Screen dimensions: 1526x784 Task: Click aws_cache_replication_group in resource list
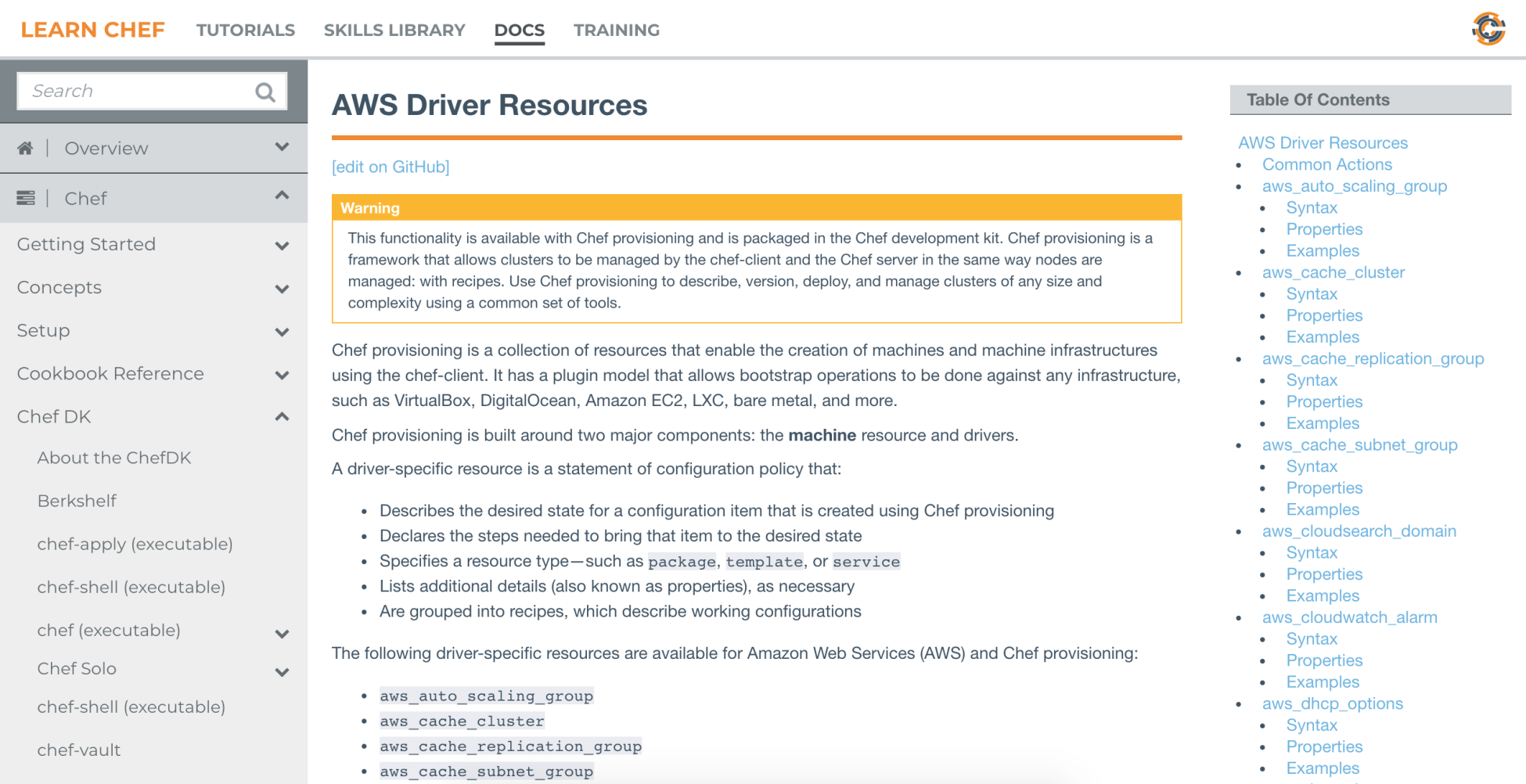510,746
